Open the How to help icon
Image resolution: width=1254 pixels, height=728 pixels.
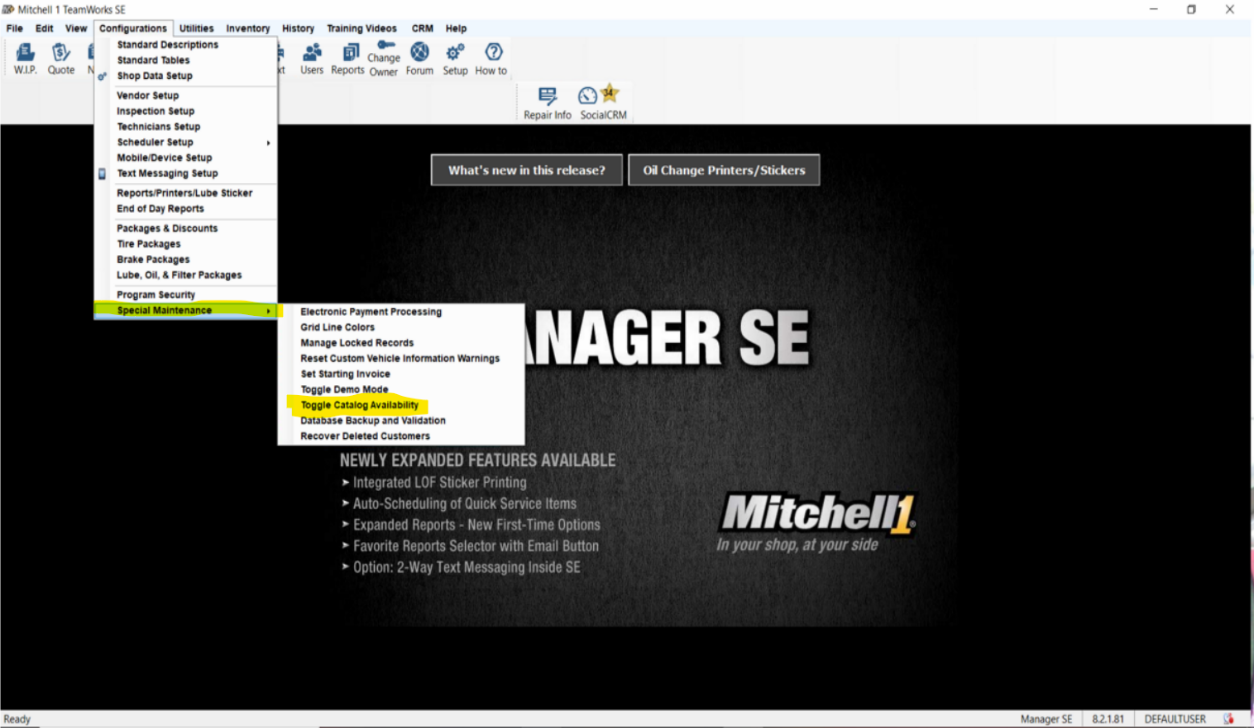click(491, 58)
